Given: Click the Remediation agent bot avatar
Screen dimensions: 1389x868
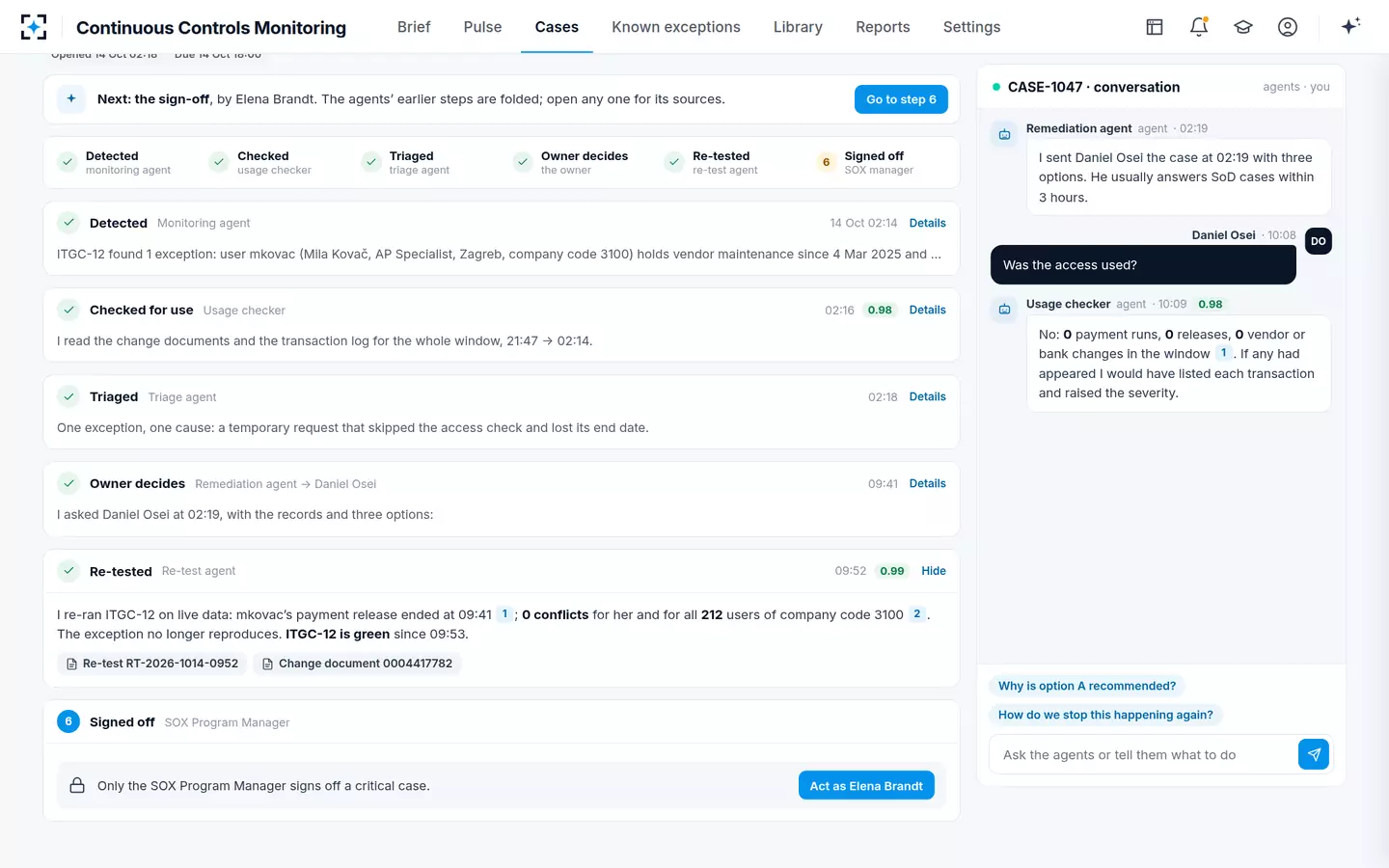Looking at the screenshot, I should [1004, 134].
